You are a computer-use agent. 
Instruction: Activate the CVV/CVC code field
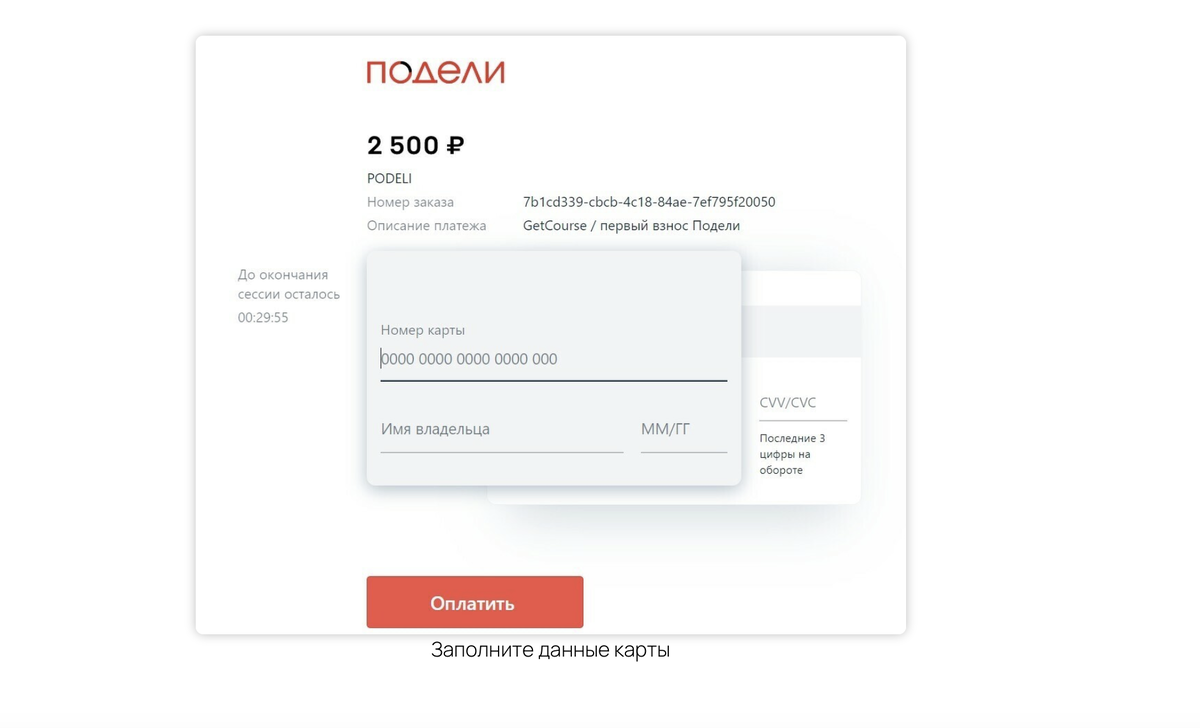802,403
